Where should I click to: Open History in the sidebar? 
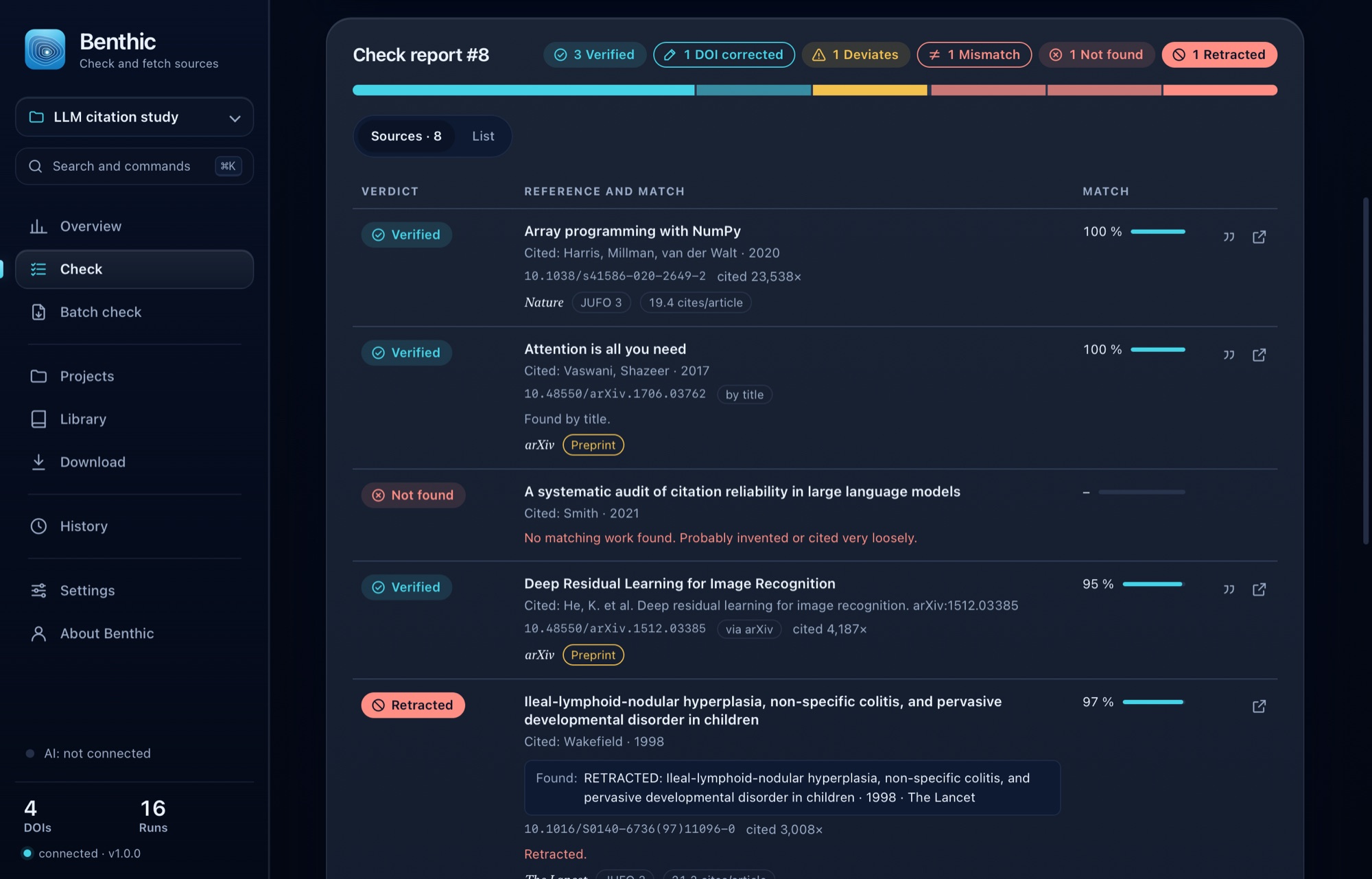[134, 526]
